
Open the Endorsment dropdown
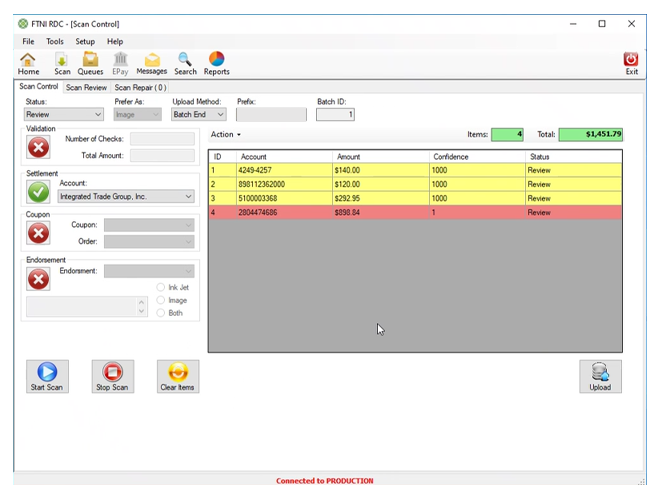coord(149,271)
